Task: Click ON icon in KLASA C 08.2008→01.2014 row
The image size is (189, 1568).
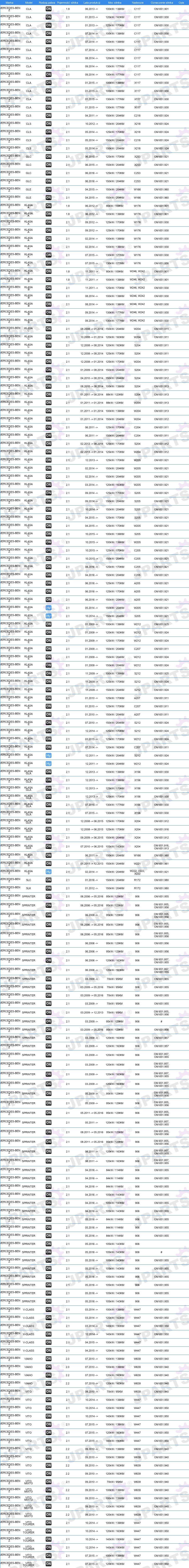Action: (x=49, y=329)
